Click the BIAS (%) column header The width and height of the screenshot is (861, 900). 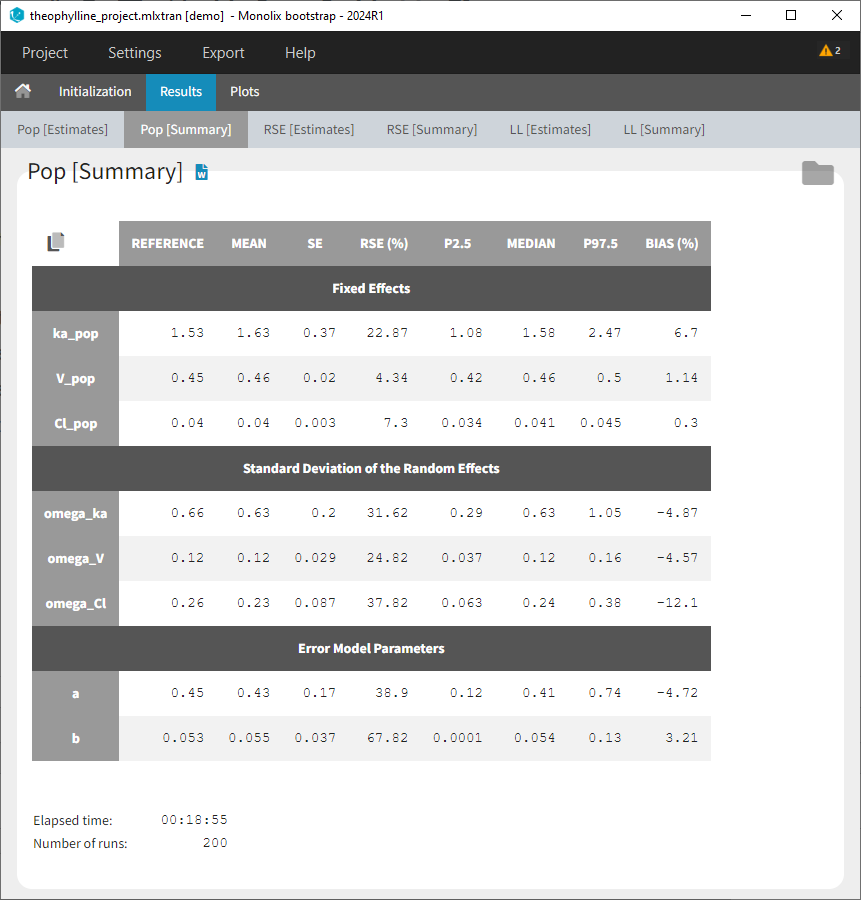click(672, 244)
